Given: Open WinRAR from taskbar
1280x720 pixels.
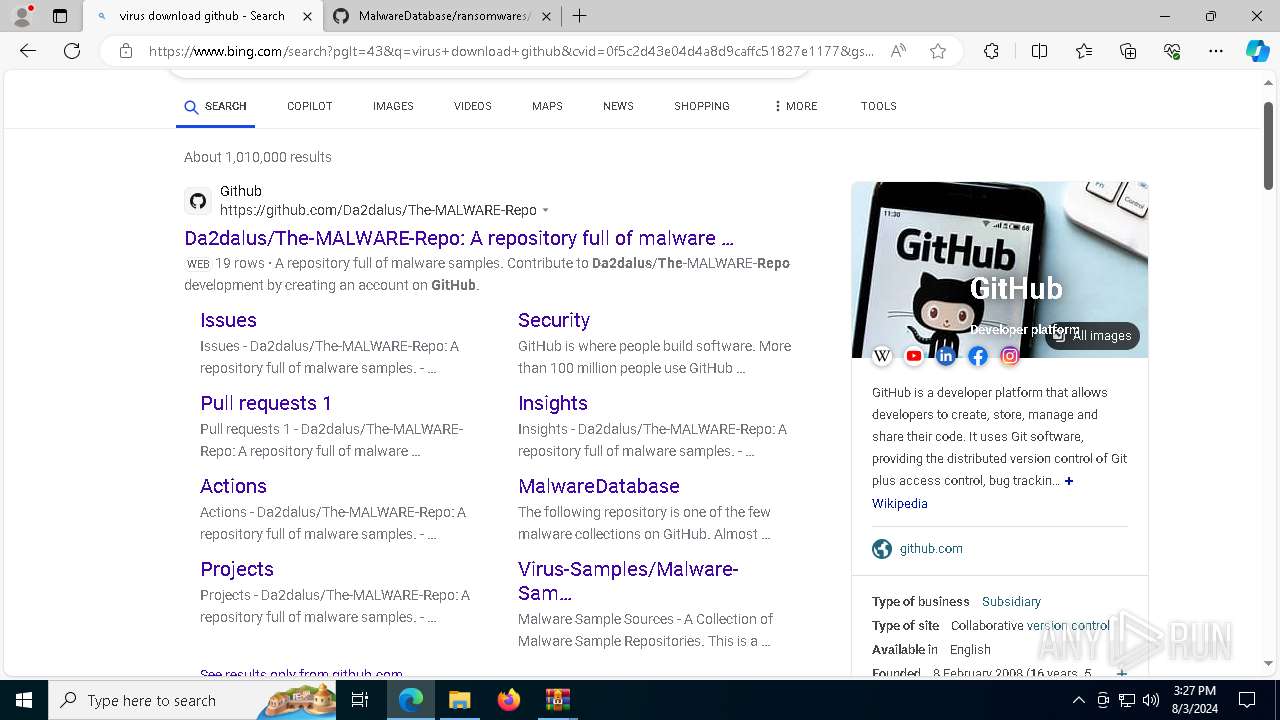Looking at the screenshot, I should [557, 700].
